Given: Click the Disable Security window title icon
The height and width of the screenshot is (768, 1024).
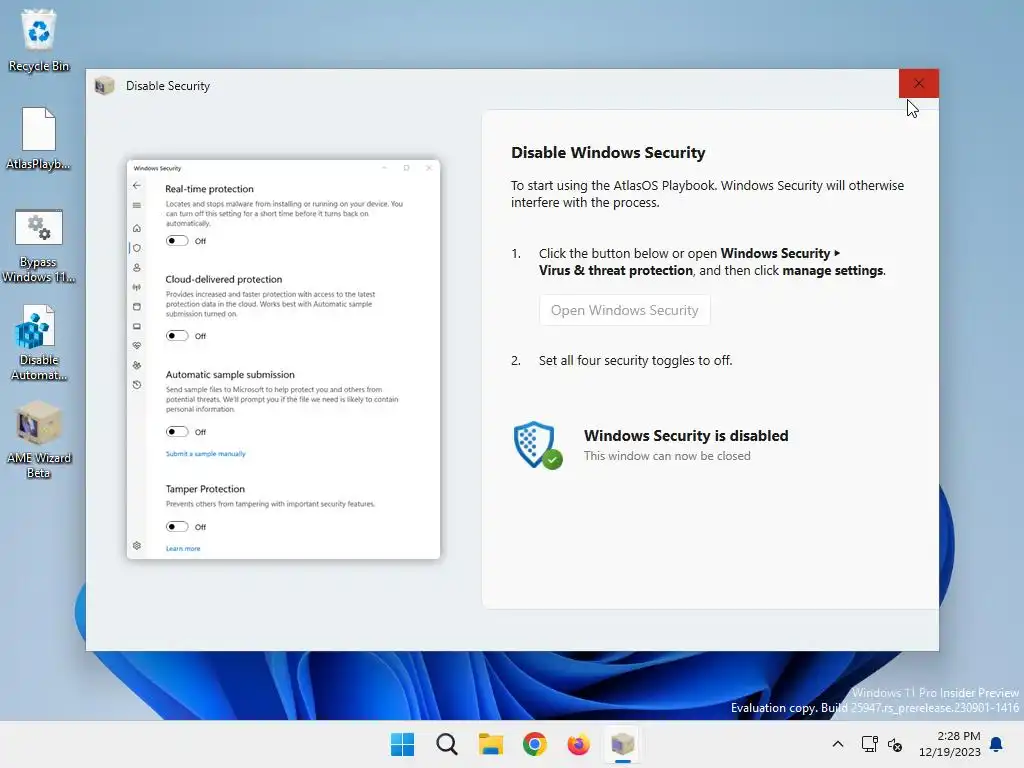Looking at the screenshot, I should [104, 86].
